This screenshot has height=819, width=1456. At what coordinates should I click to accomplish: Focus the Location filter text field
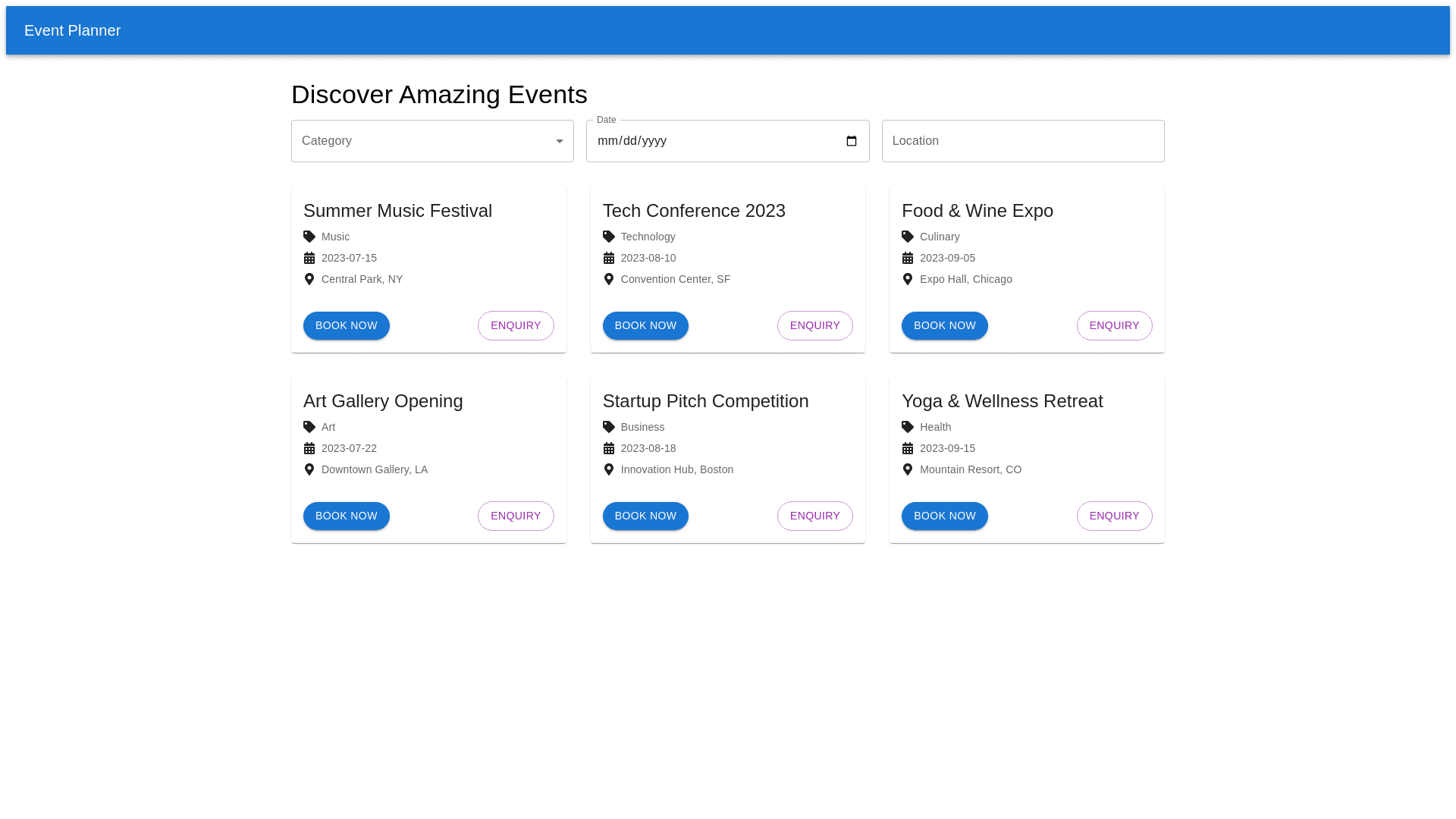(1022, 141)
